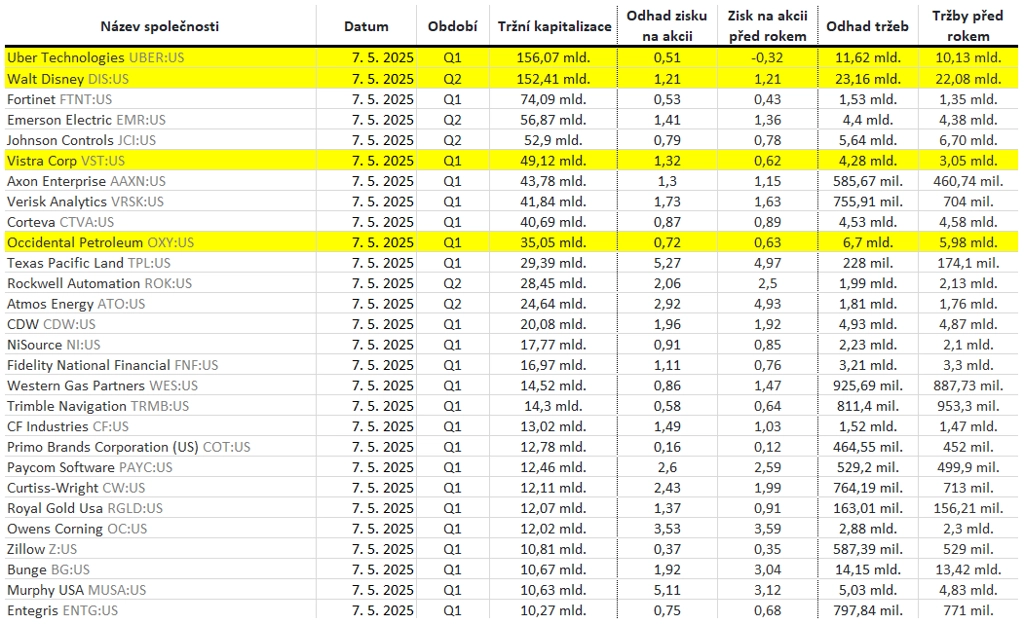The width and height of the screenshot is (1024, 624).
Task: Select the "Zisk na akcii před rokem" header
Action: (767, 26)
